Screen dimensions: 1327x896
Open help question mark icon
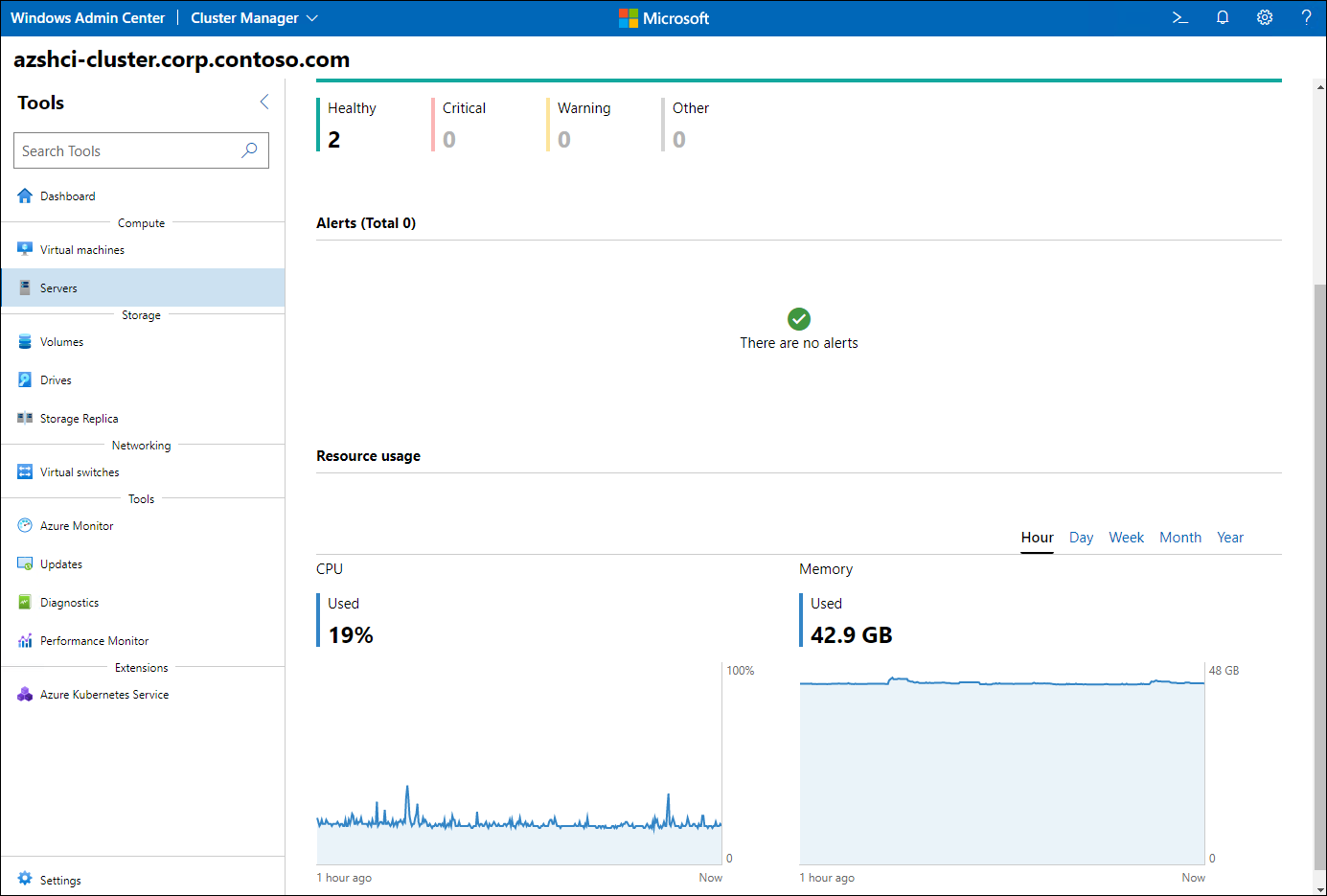(1306, 18)
